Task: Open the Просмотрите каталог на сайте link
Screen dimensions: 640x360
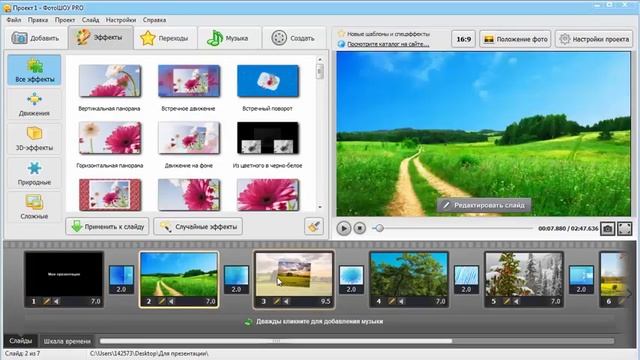Action: point(388,44)
